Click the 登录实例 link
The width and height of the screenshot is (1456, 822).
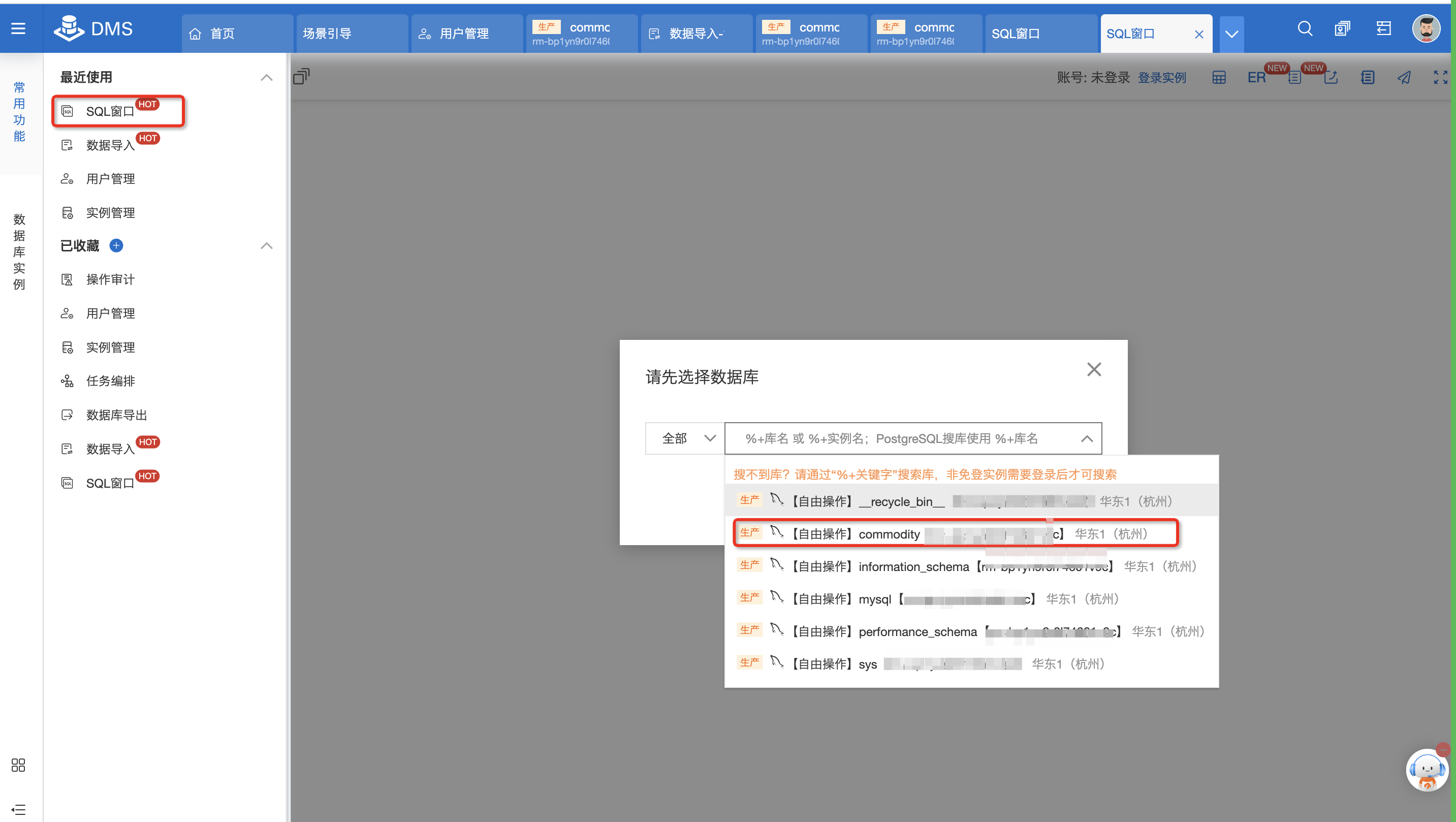[x=1161, y=77]
